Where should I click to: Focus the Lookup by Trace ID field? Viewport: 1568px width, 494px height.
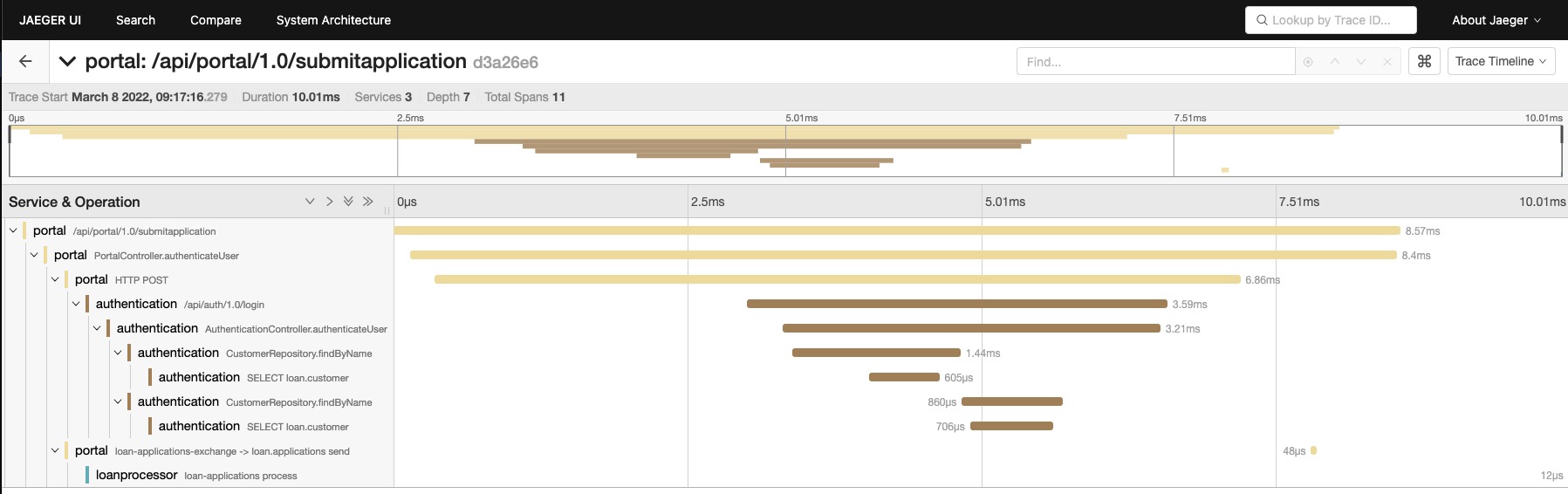pos(1330,20)
